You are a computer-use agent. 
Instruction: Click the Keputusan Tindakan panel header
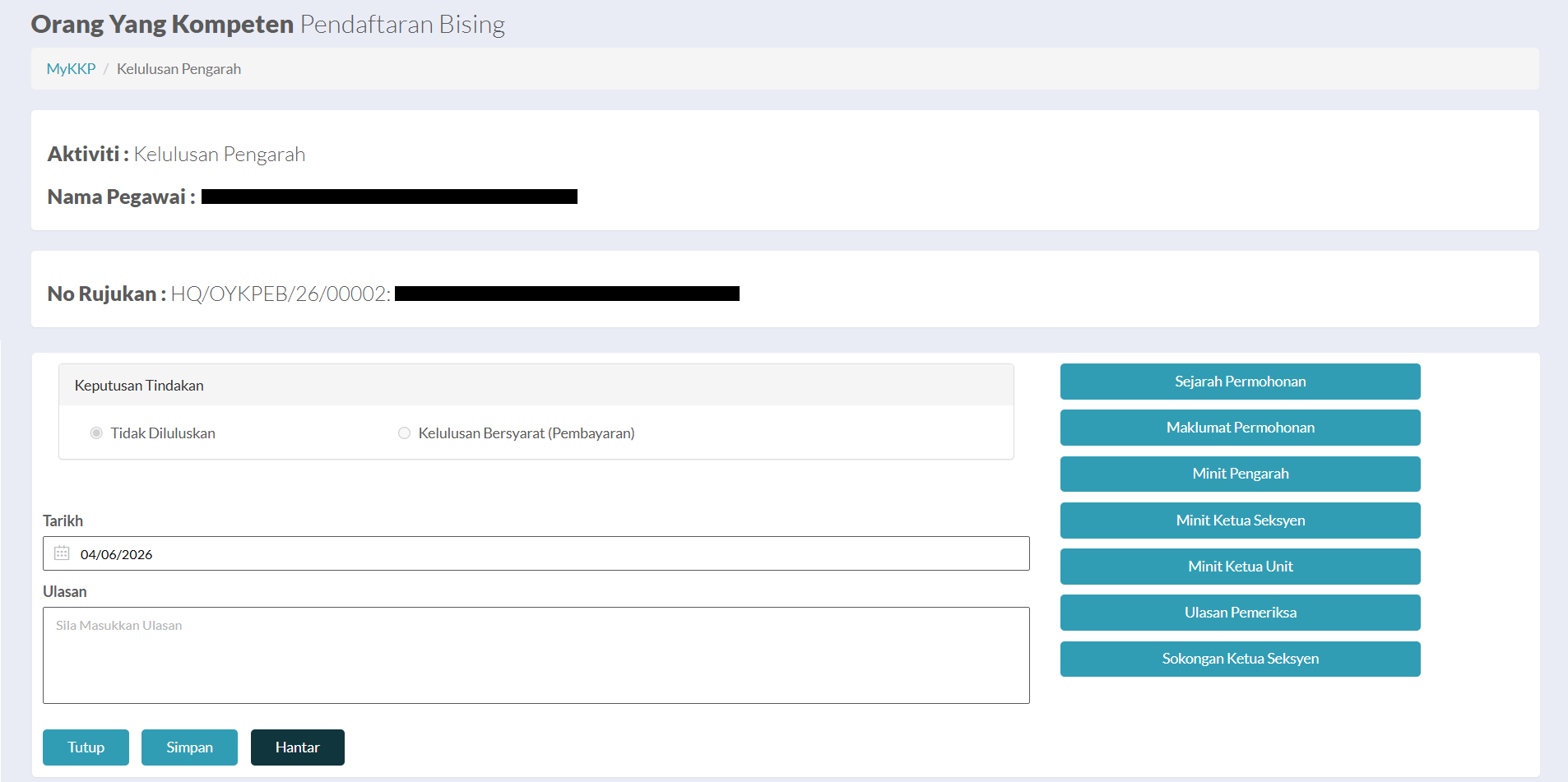(x=536, y=386)
